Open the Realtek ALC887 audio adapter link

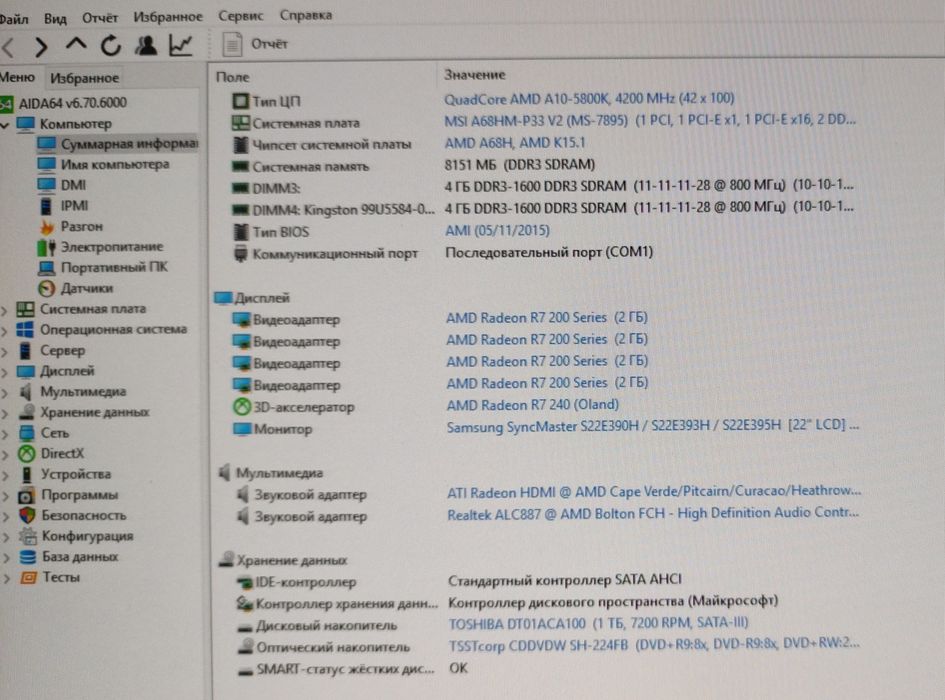pos(653,514)
